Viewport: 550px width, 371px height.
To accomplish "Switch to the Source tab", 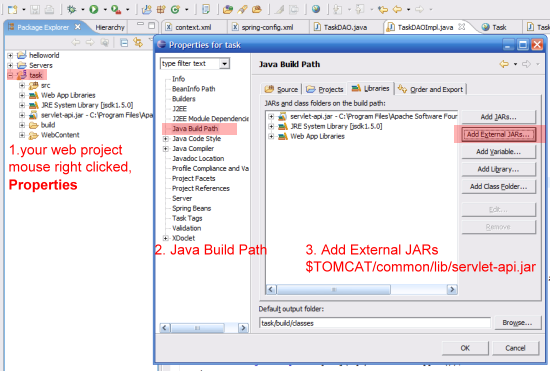I will click(282, 89).
